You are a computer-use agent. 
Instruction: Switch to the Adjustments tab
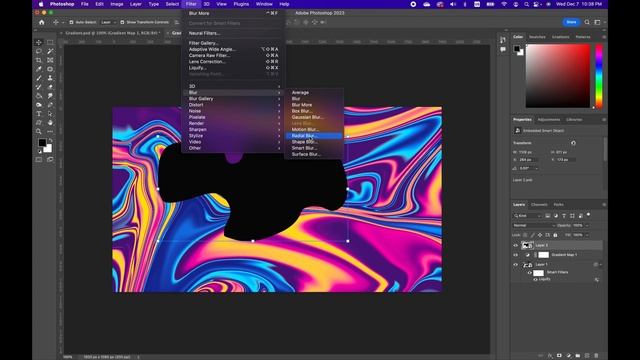tap(549, 120)
